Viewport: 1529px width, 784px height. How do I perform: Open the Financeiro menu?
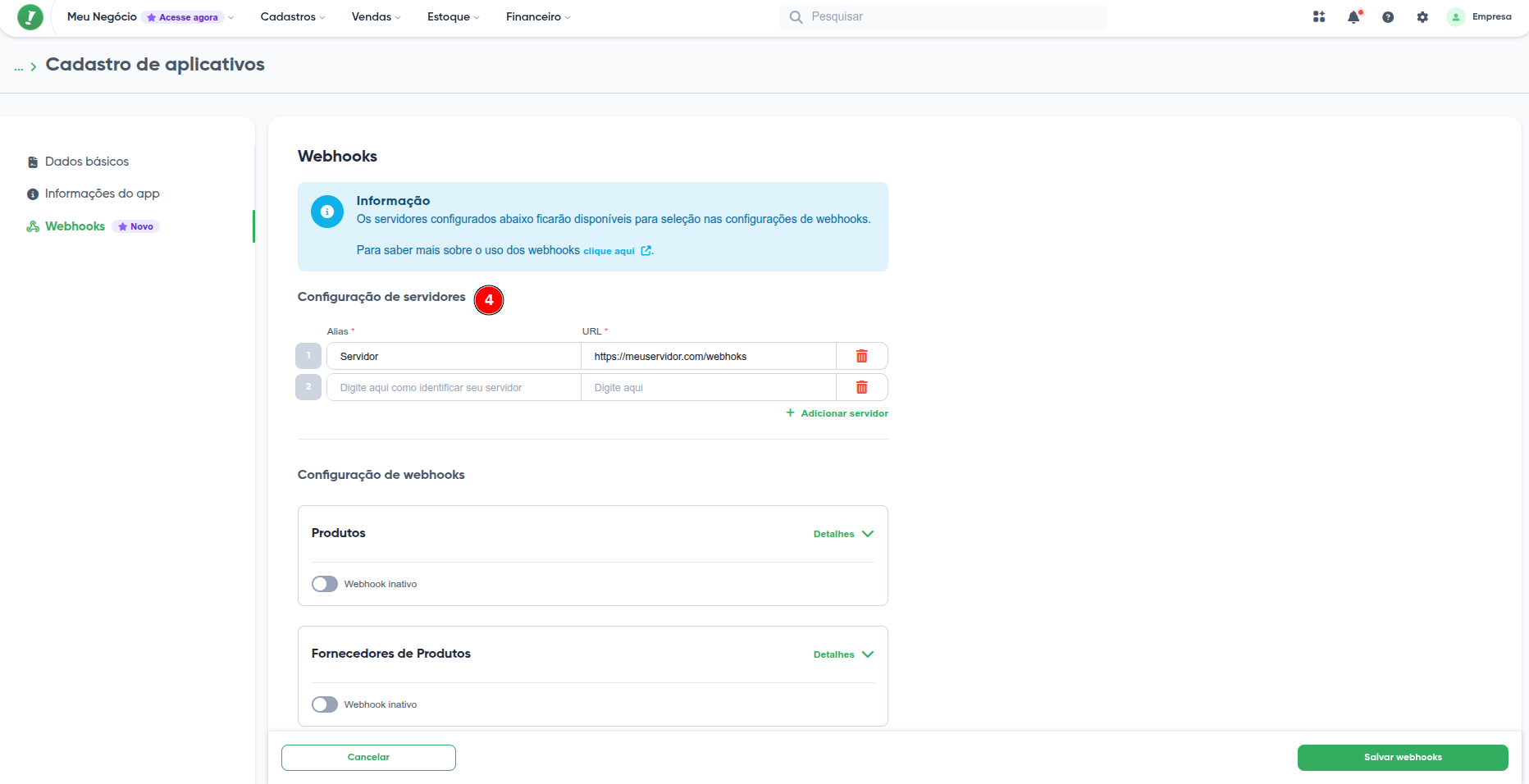click(537, 17)
